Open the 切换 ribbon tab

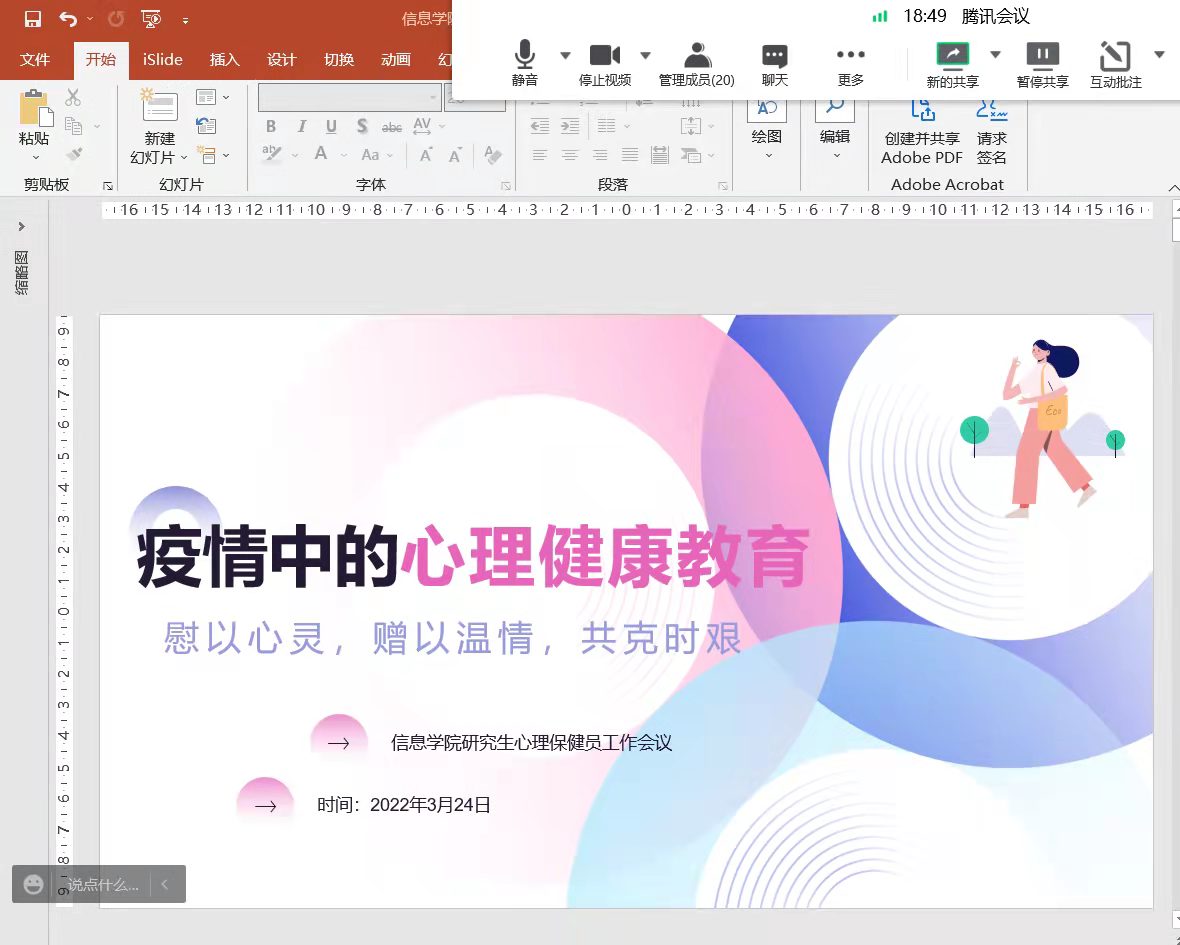(x=339, y=60)
